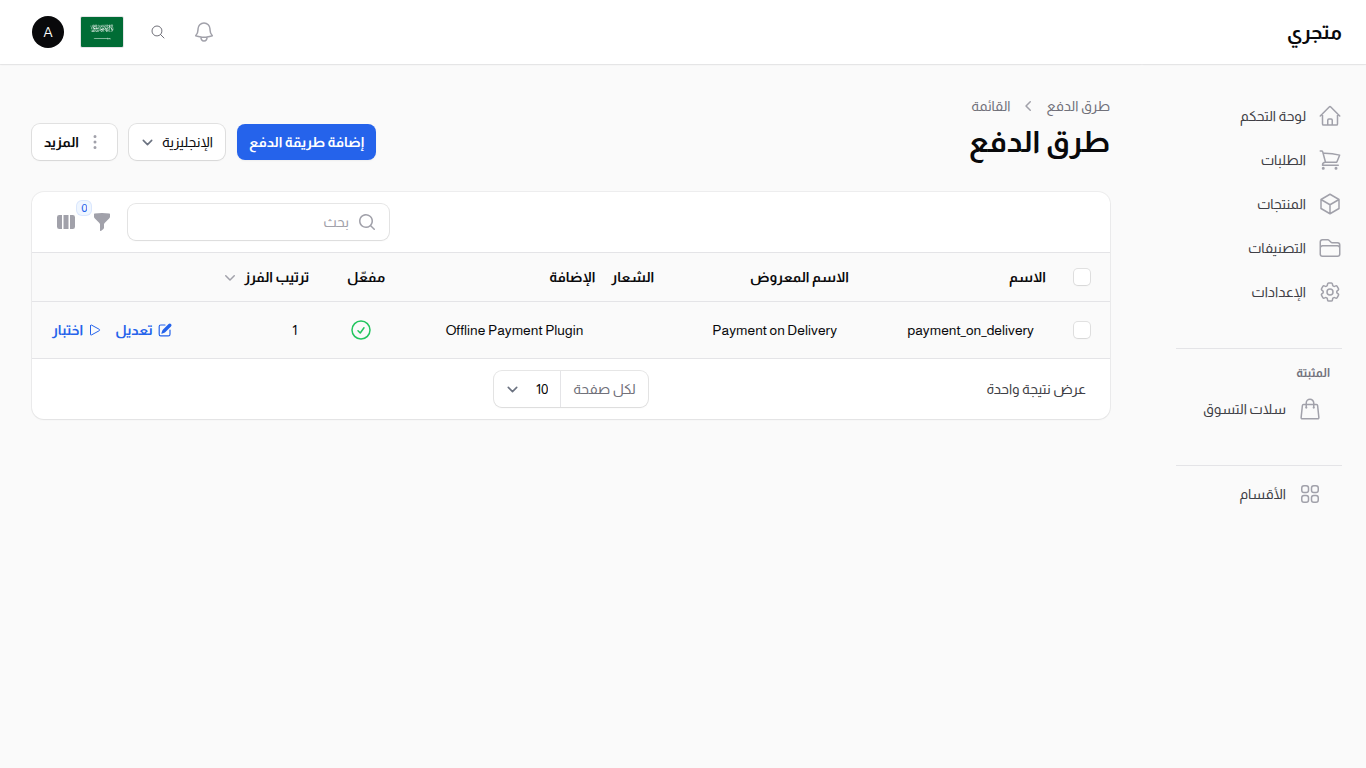Image resolution: width=1366 pixels, height=768 pixels.
Task: Open settings using the gear icon
Action: pos(1330,292)
